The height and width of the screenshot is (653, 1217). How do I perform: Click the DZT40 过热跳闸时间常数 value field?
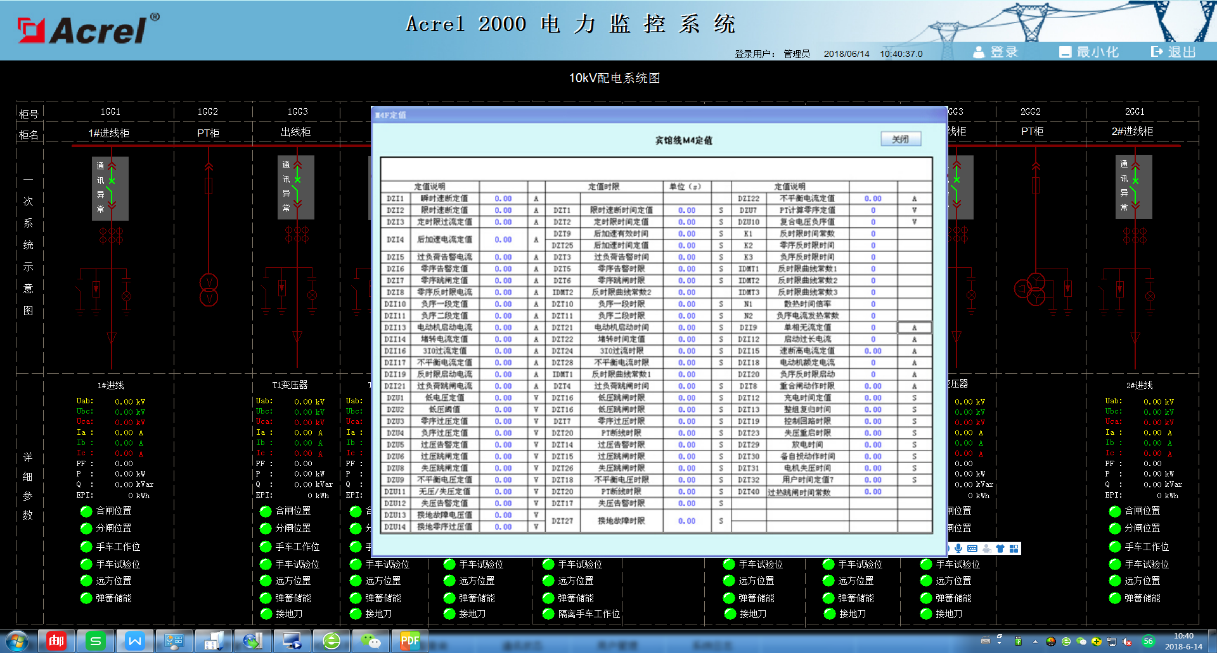coord(872,492)
